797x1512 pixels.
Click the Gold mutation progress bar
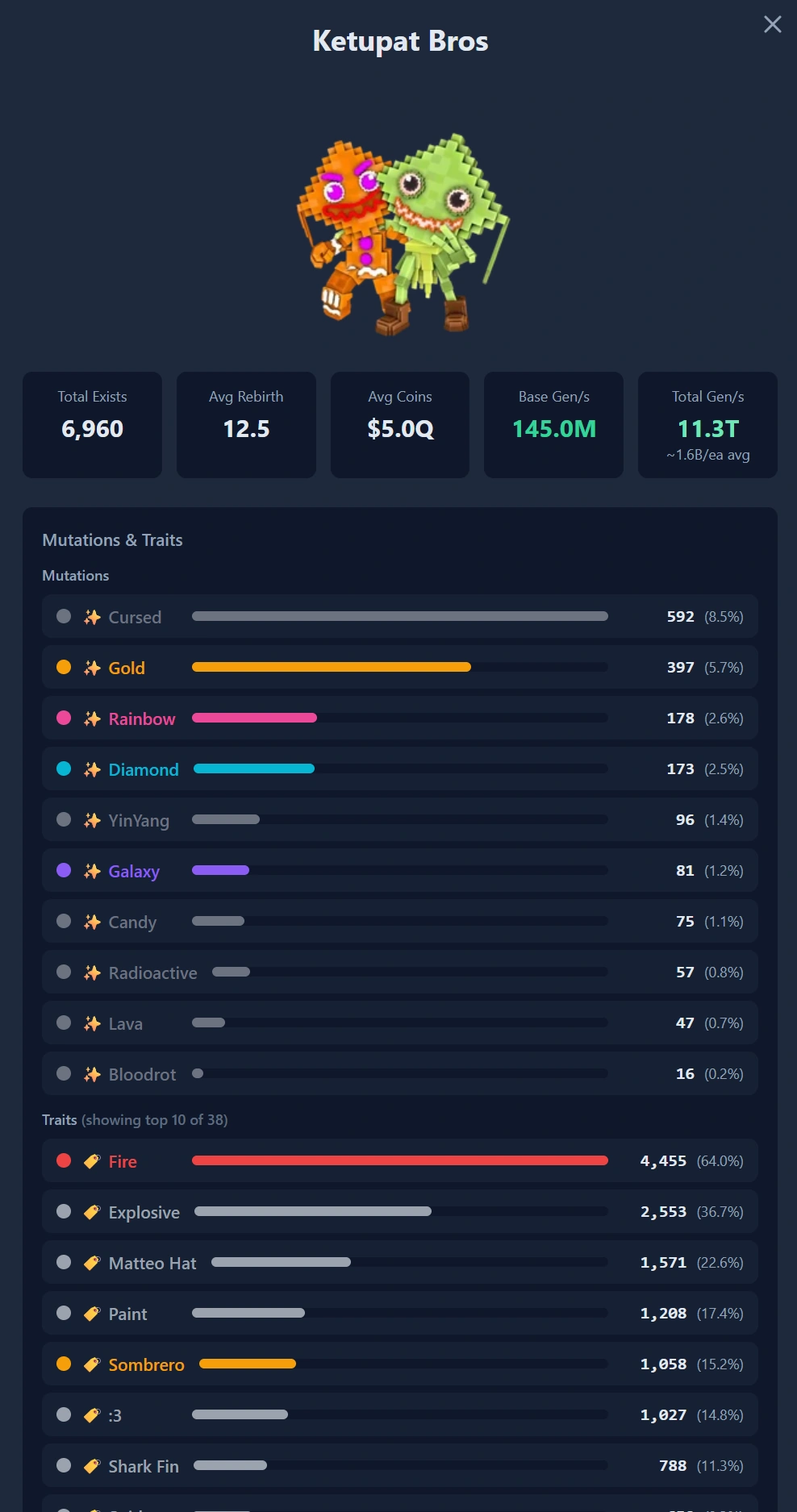click(x=400, y=667)
